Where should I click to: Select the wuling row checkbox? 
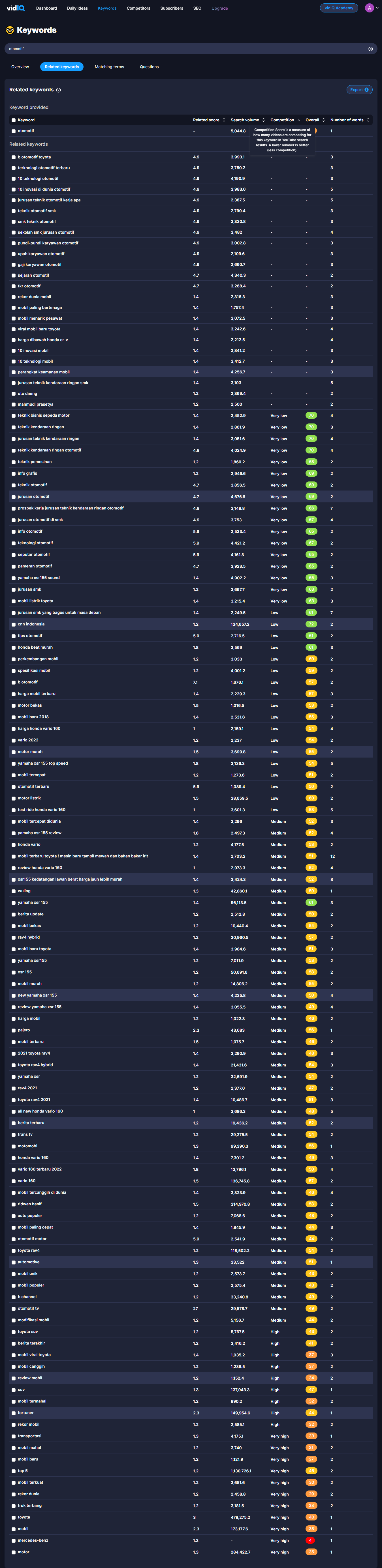(x=13, y=891)
